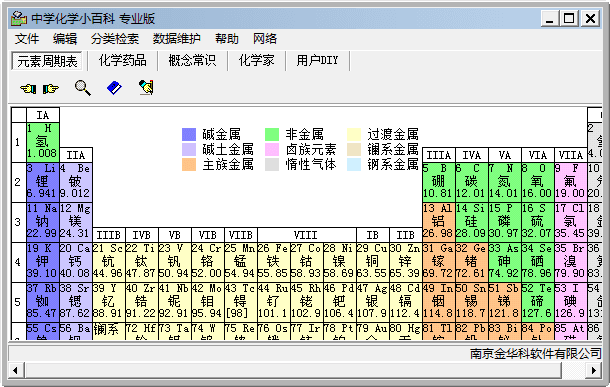
Task: Click the 主族金属 orange legend swatch
Action: 189,165
